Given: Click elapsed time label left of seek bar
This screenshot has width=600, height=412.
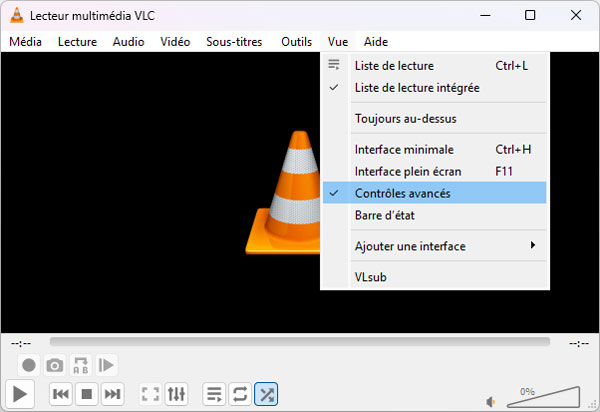Looking at the screenshot, I should click(x=21, y=344).
